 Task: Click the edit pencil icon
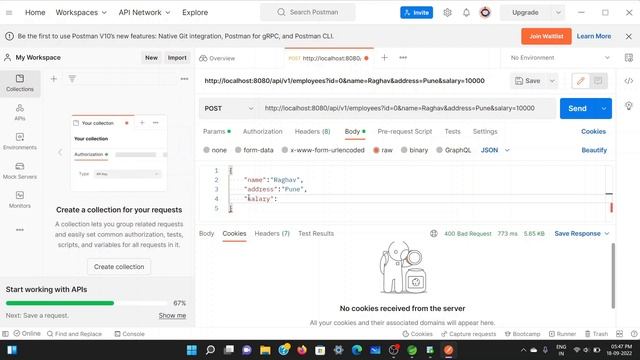pos(580,81)
